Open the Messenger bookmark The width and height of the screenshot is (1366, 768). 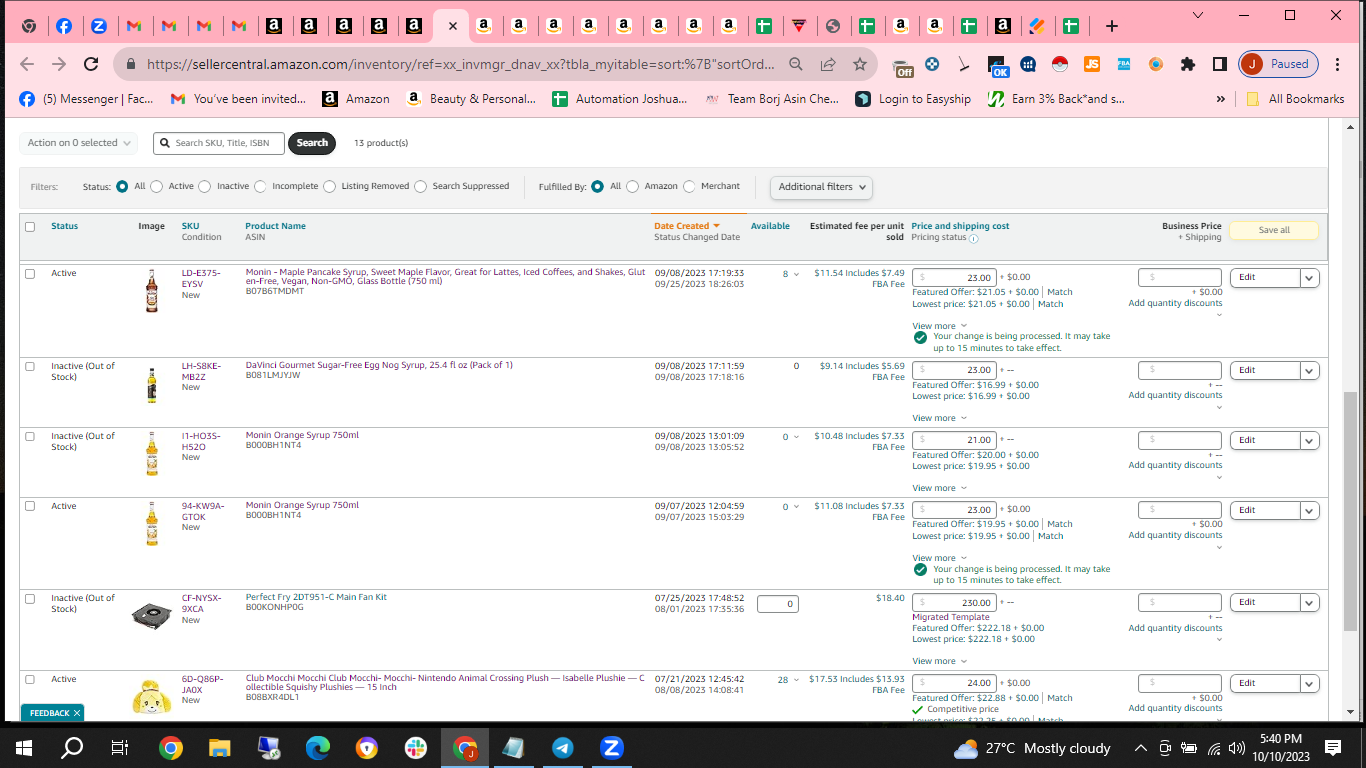click(x=87, y=99)
